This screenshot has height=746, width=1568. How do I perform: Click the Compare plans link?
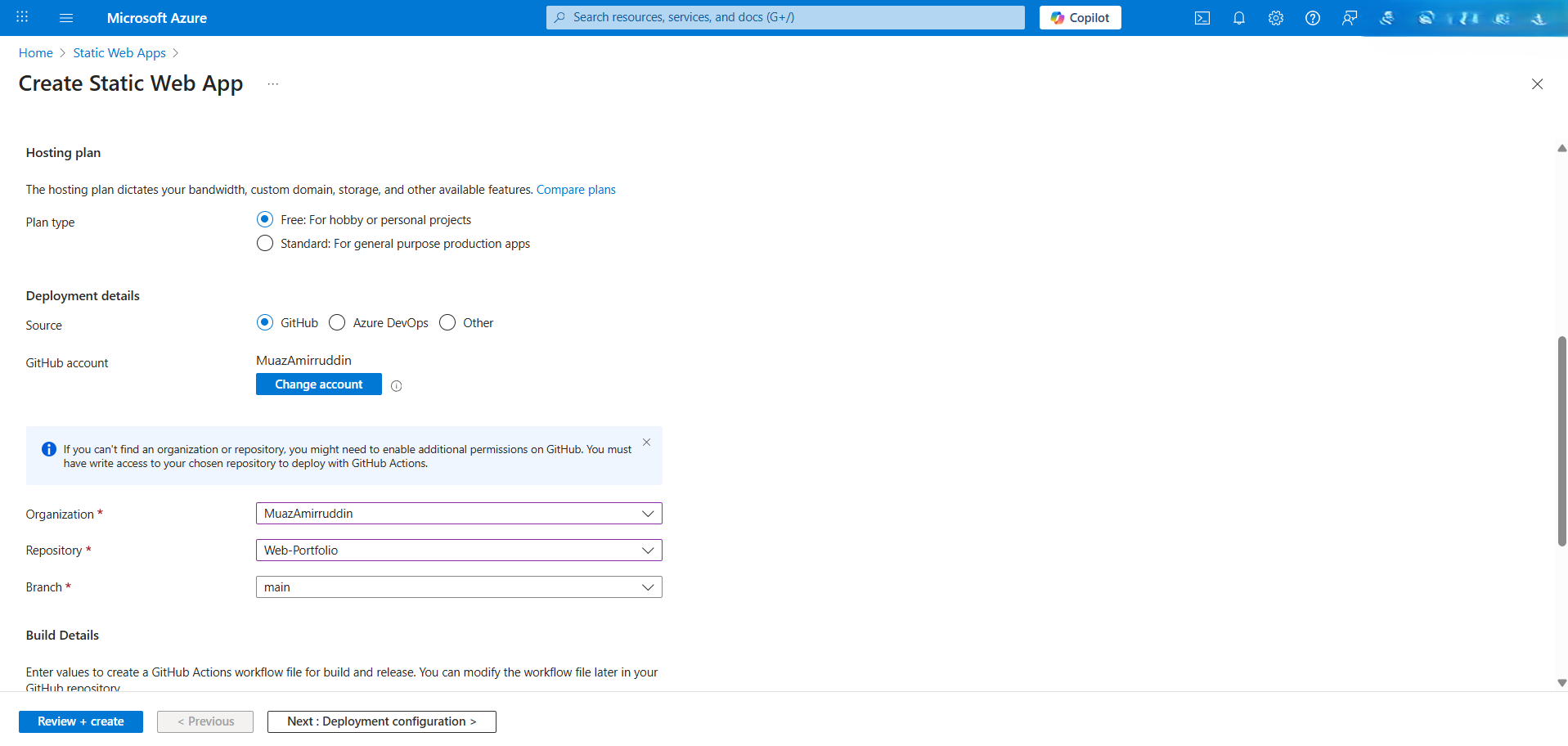576,189
